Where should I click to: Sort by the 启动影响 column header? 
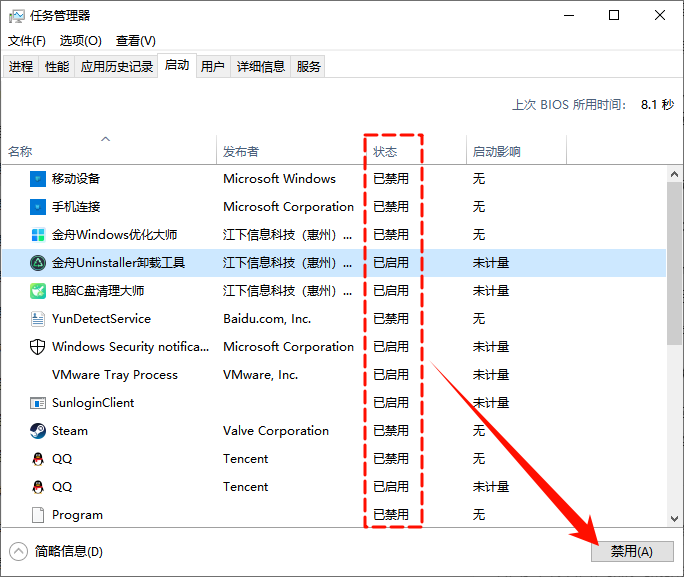pos(516,150)
